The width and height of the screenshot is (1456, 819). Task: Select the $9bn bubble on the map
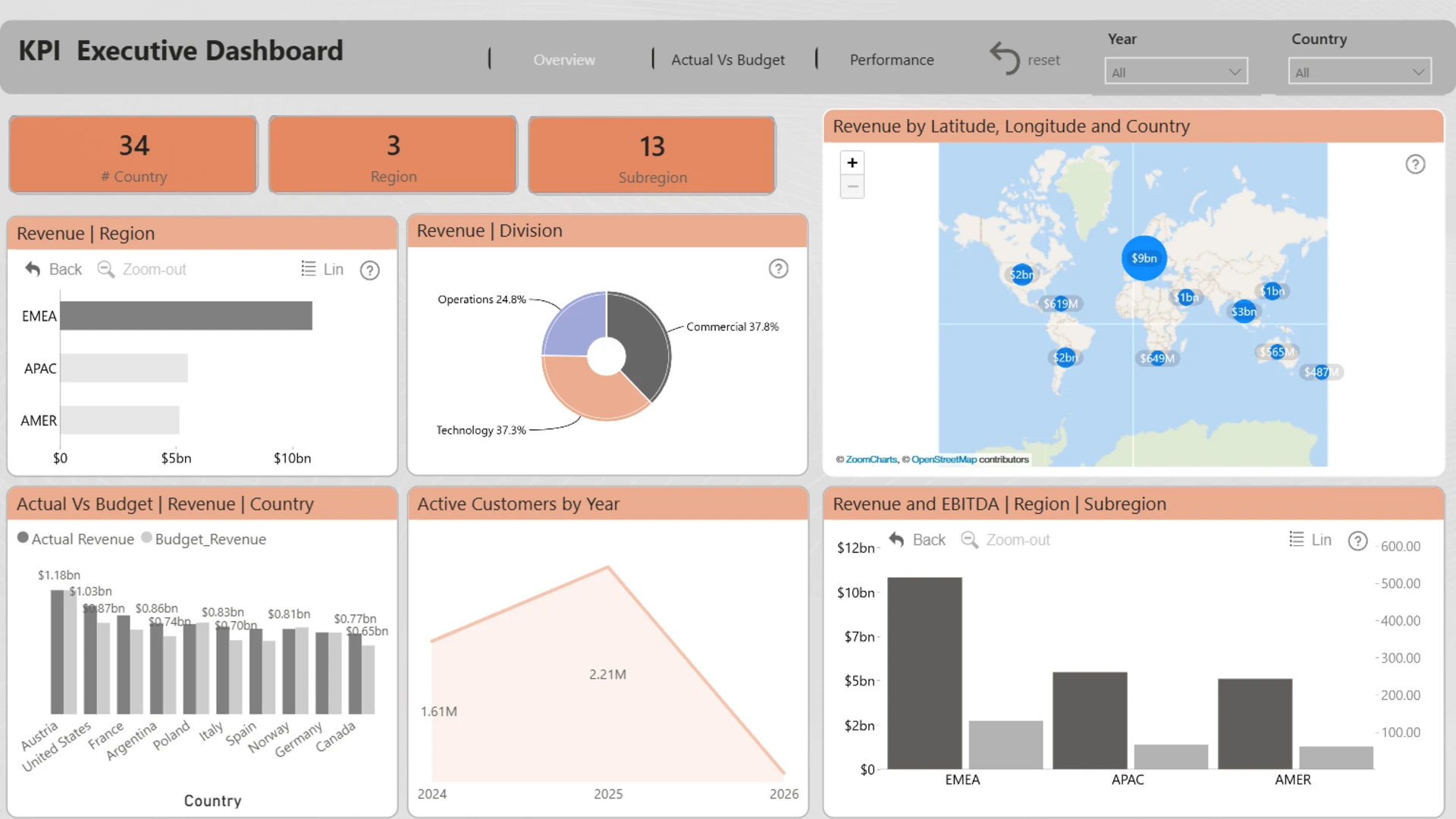pyautogui.click(x=1144, y=259)
